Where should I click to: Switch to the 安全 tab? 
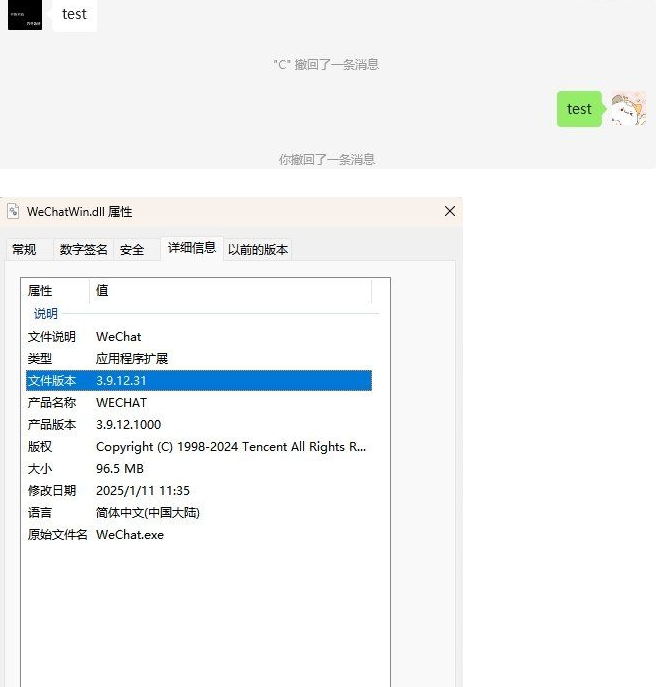tap(132, 250)
